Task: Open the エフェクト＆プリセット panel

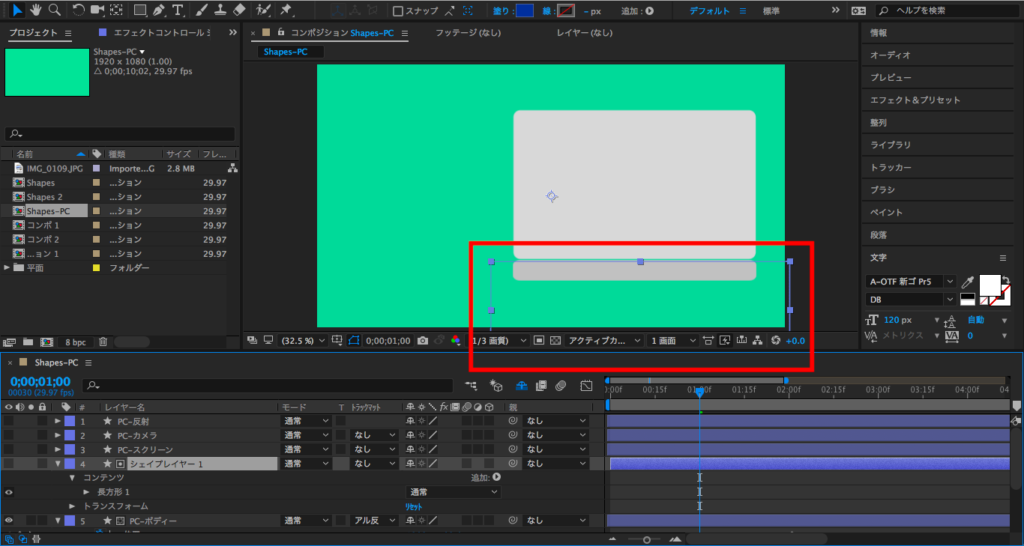Action: coord(915,100)
